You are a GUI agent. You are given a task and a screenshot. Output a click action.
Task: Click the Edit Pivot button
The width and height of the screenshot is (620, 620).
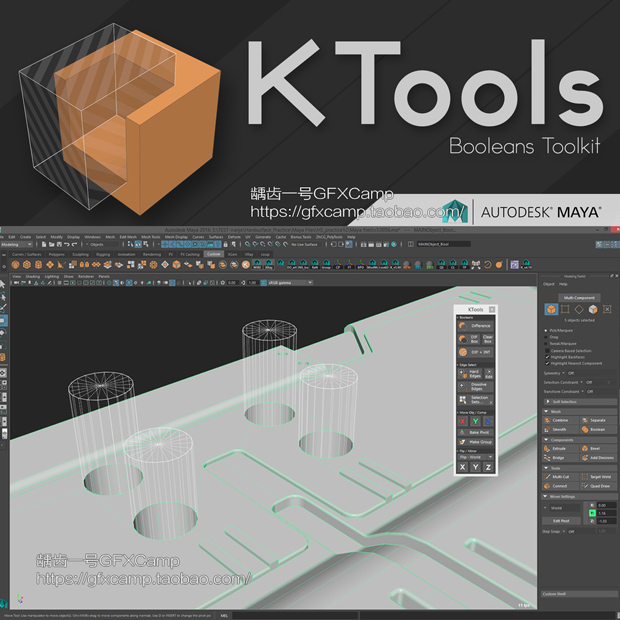coord(561,521)
